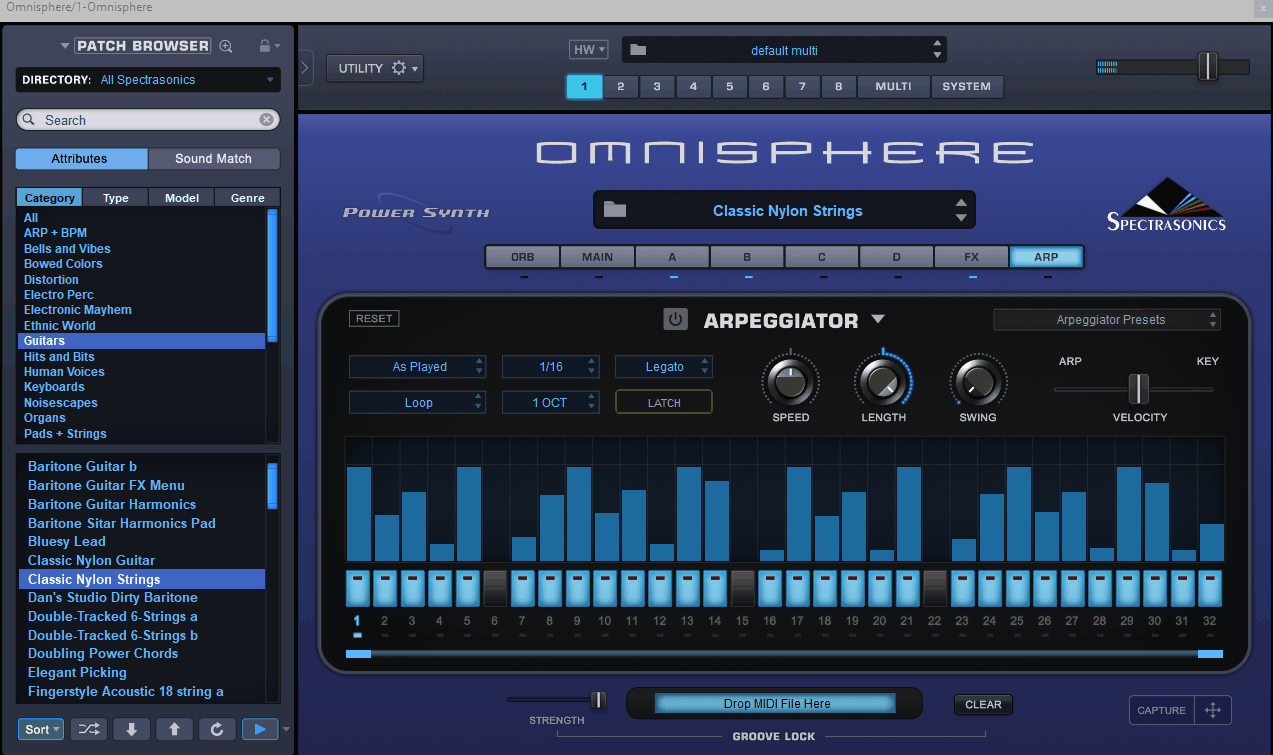Viewport: 1273px width, 755px height.
Task: Toggle arpeggiator step 32 button
Action: 1210,588
